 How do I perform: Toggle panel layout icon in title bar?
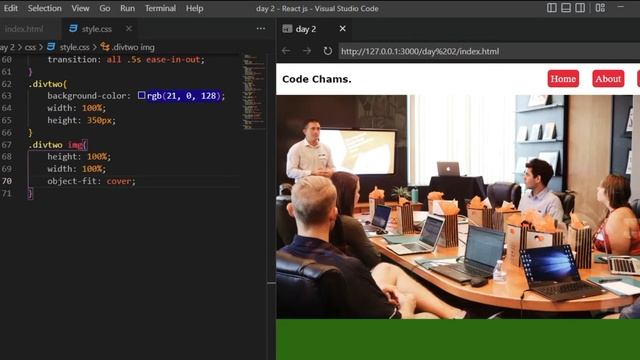pos(566,8)
